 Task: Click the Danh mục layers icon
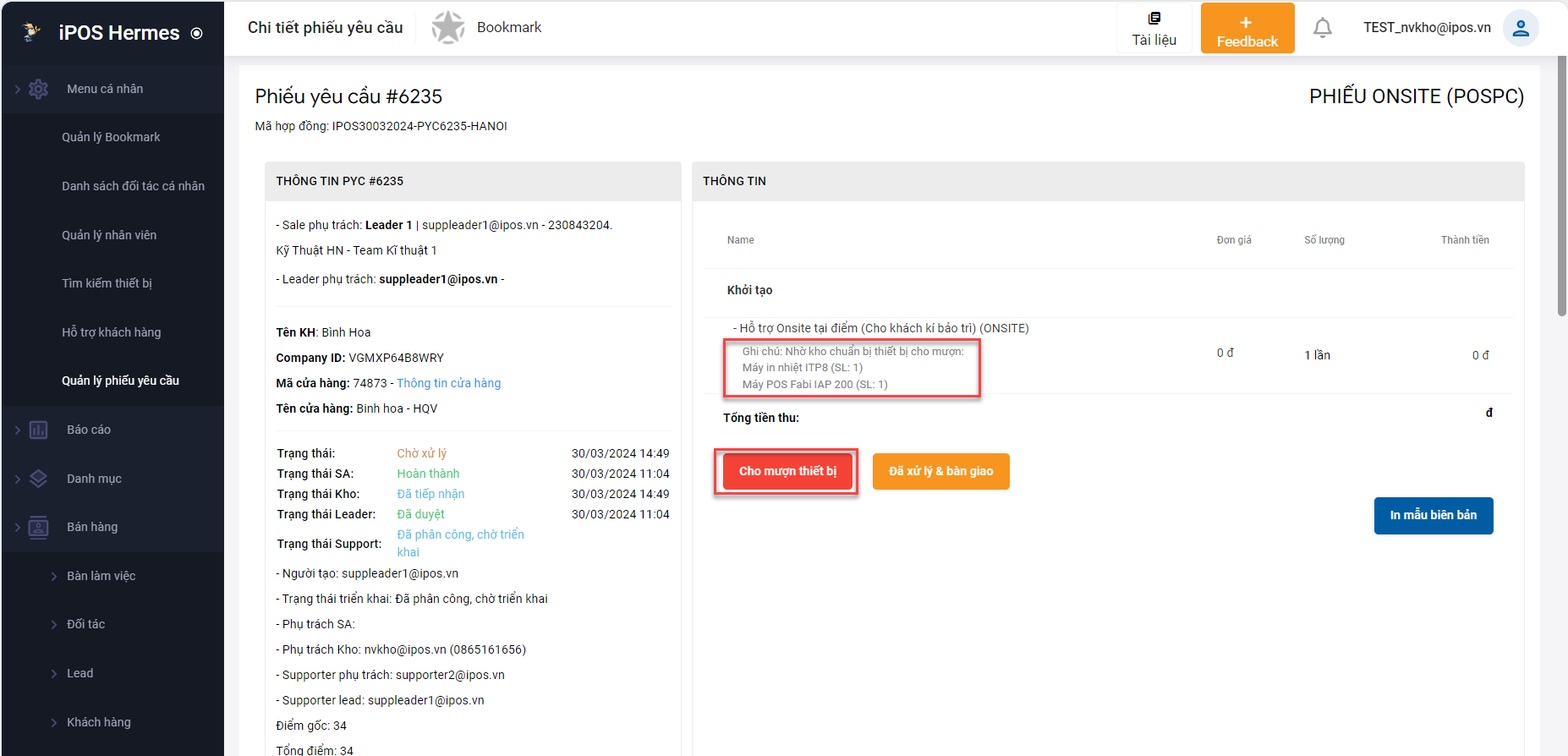click(39, 479)
